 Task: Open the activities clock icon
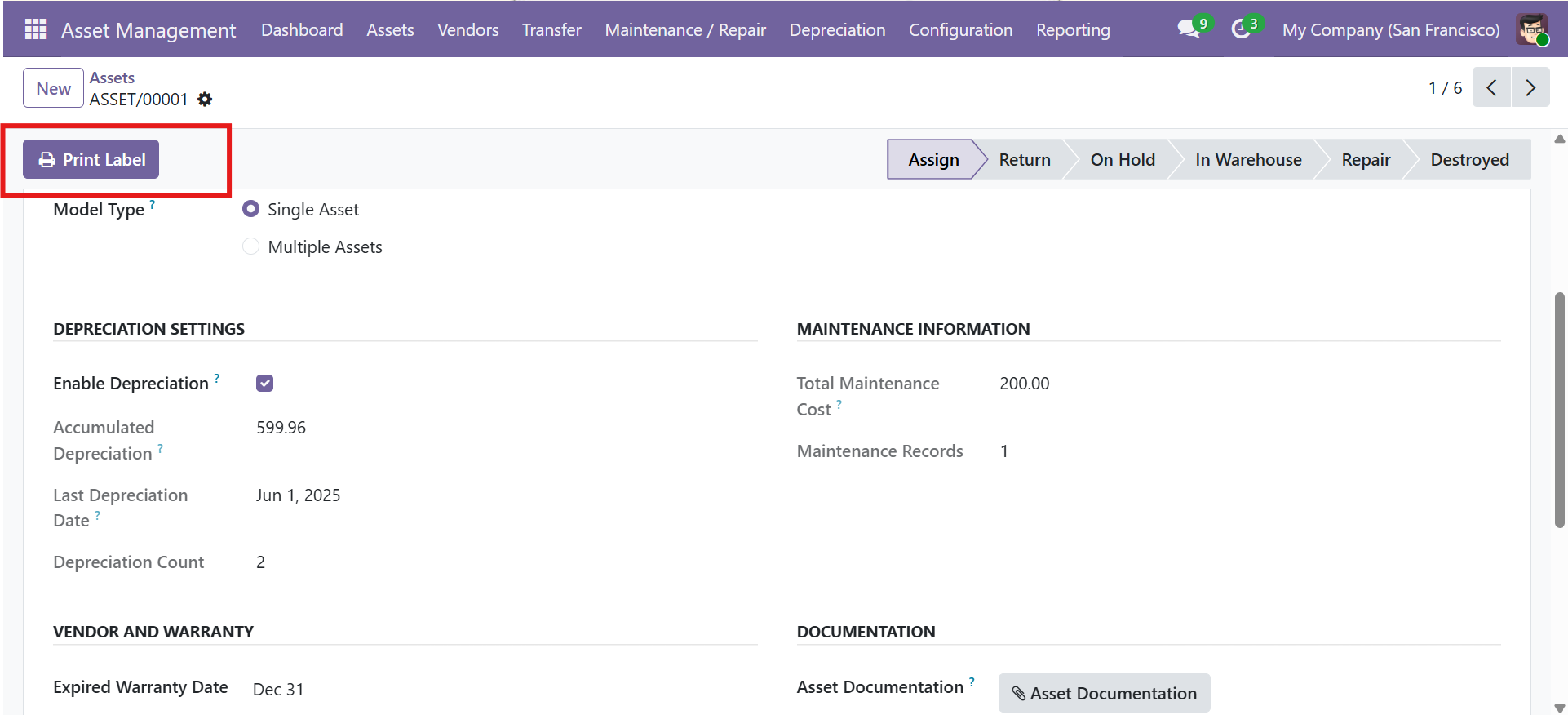[x=1241, y=29]
